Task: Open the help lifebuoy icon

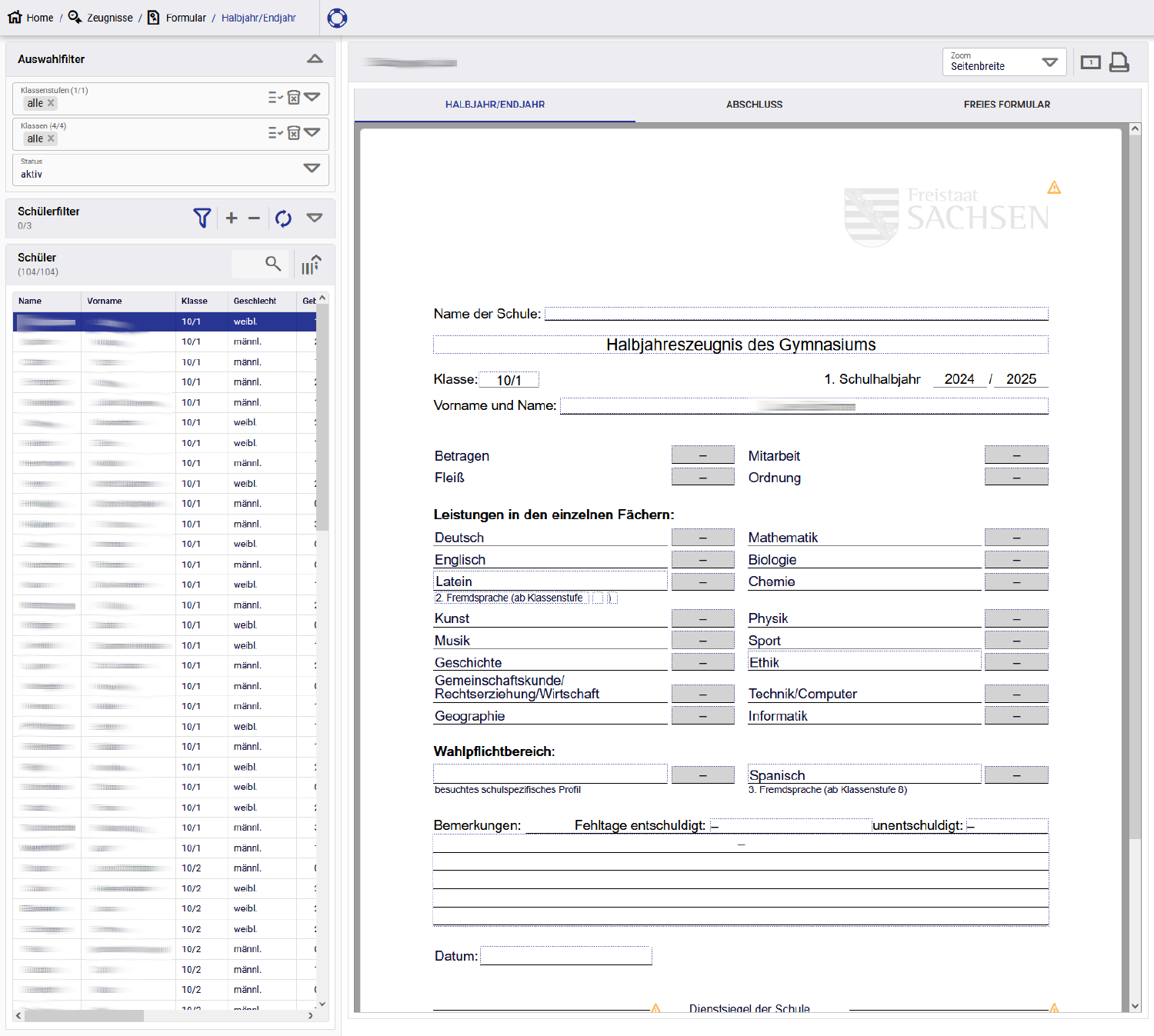Action: click(x=337, y=18)
